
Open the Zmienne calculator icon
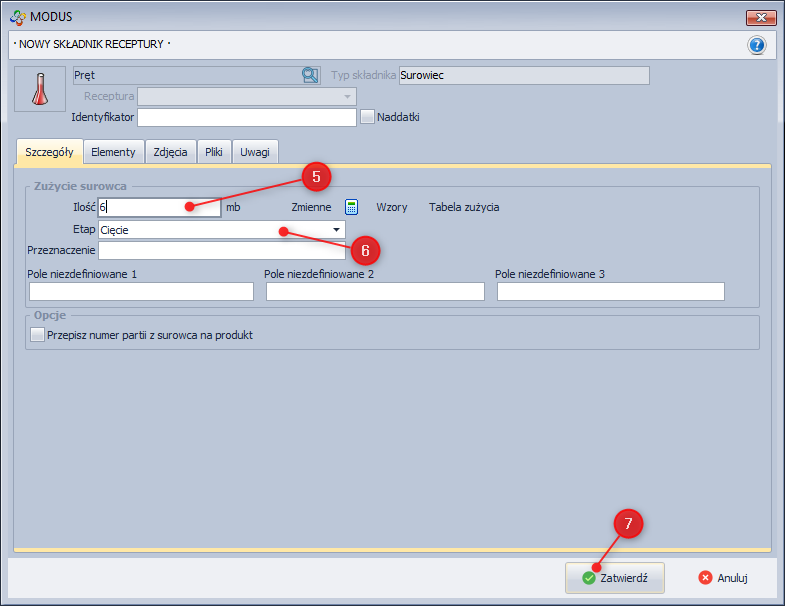click(x=352, y=207)
